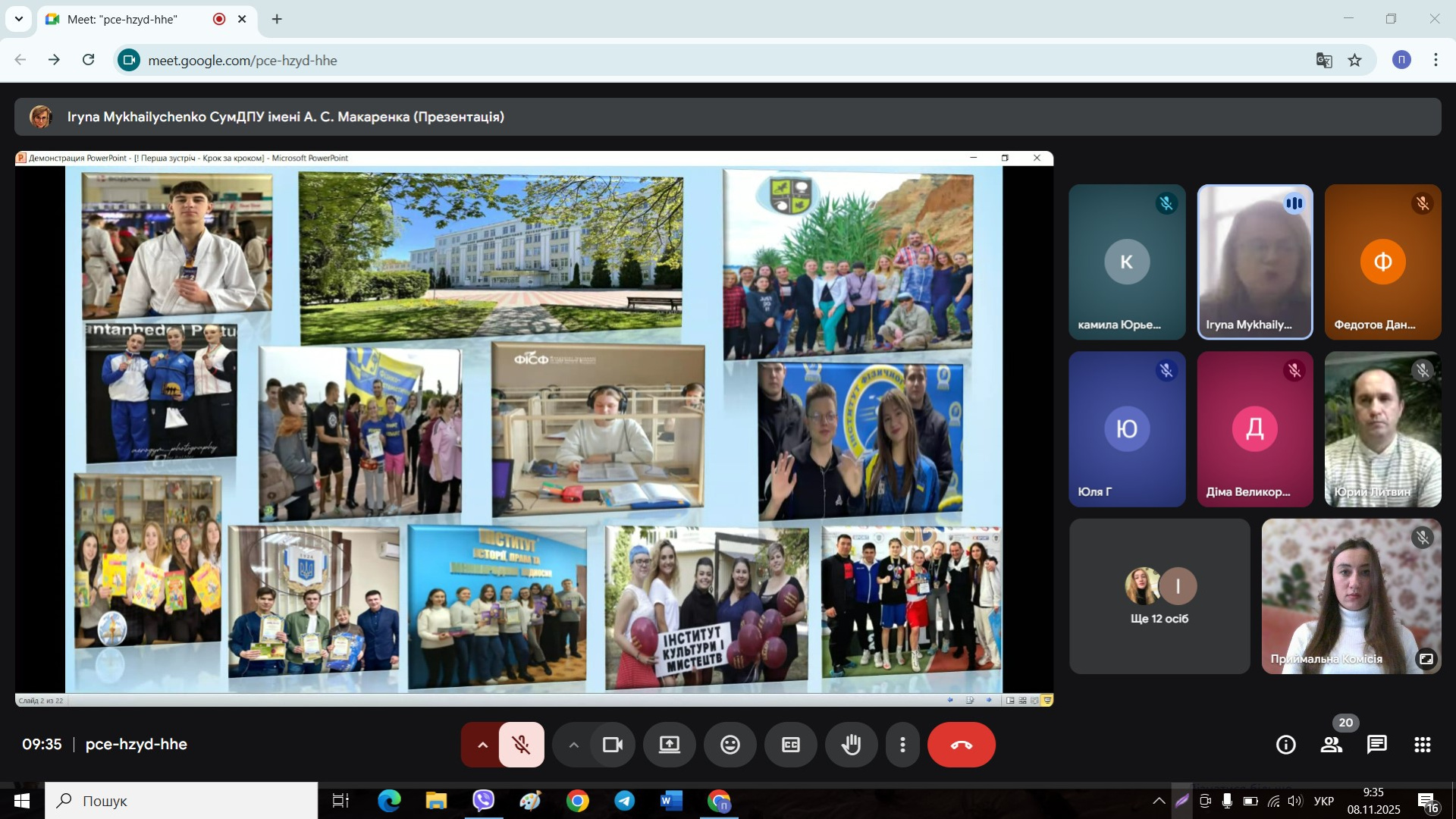Click the raise hand icon
1456x819 pixels.
pos(852,745)
